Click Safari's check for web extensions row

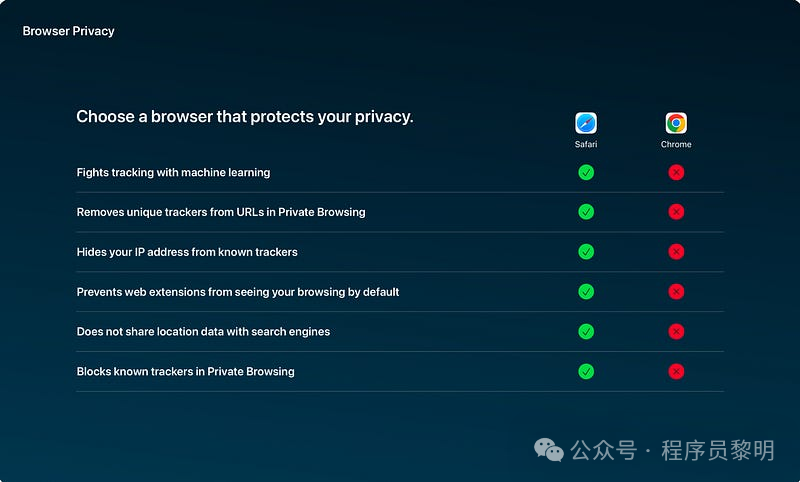click(x=586, y=291)
